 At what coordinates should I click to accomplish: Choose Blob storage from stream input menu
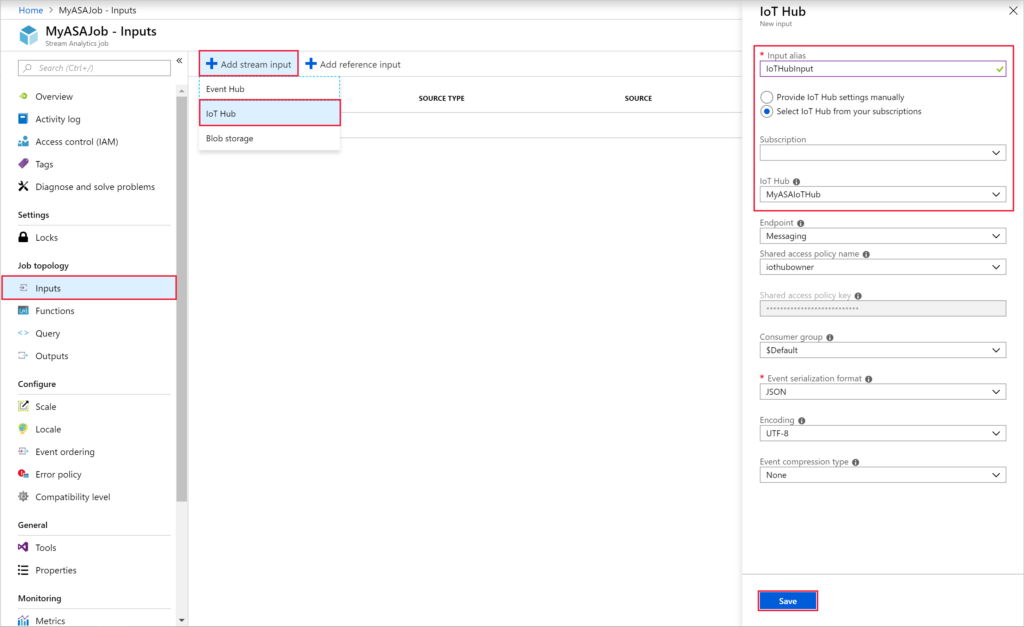tap(269, 138)
